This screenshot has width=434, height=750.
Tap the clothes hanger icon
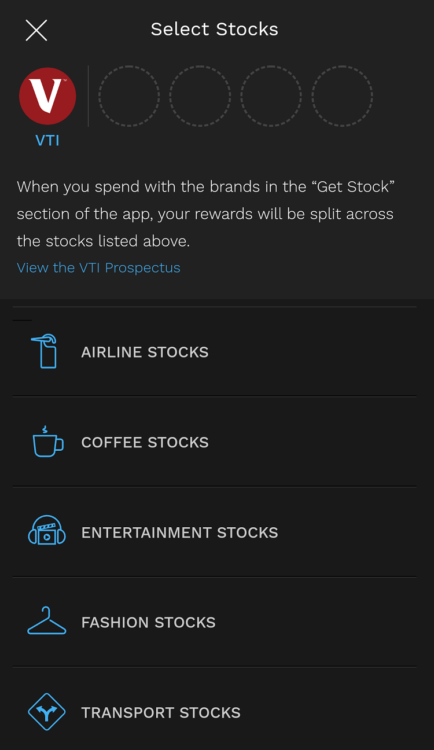pyautogui.click(x=46, y=621)
